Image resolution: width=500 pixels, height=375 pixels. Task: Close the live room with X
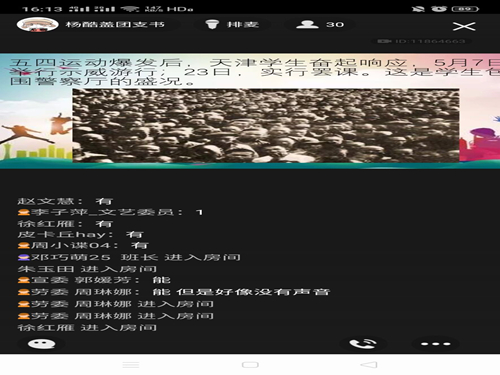pos(464,26)
